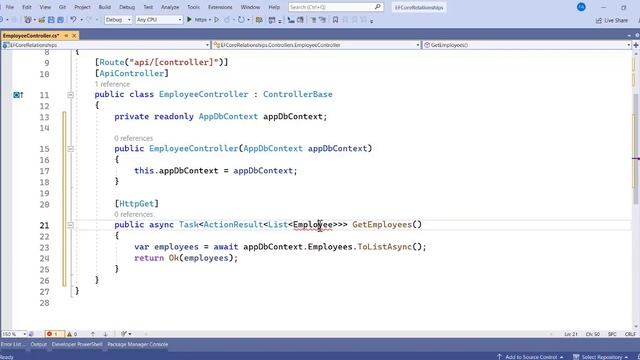Open the Developer PowerShell tab
This screenshot has height=360, width=640.
[x=77, y=344]
